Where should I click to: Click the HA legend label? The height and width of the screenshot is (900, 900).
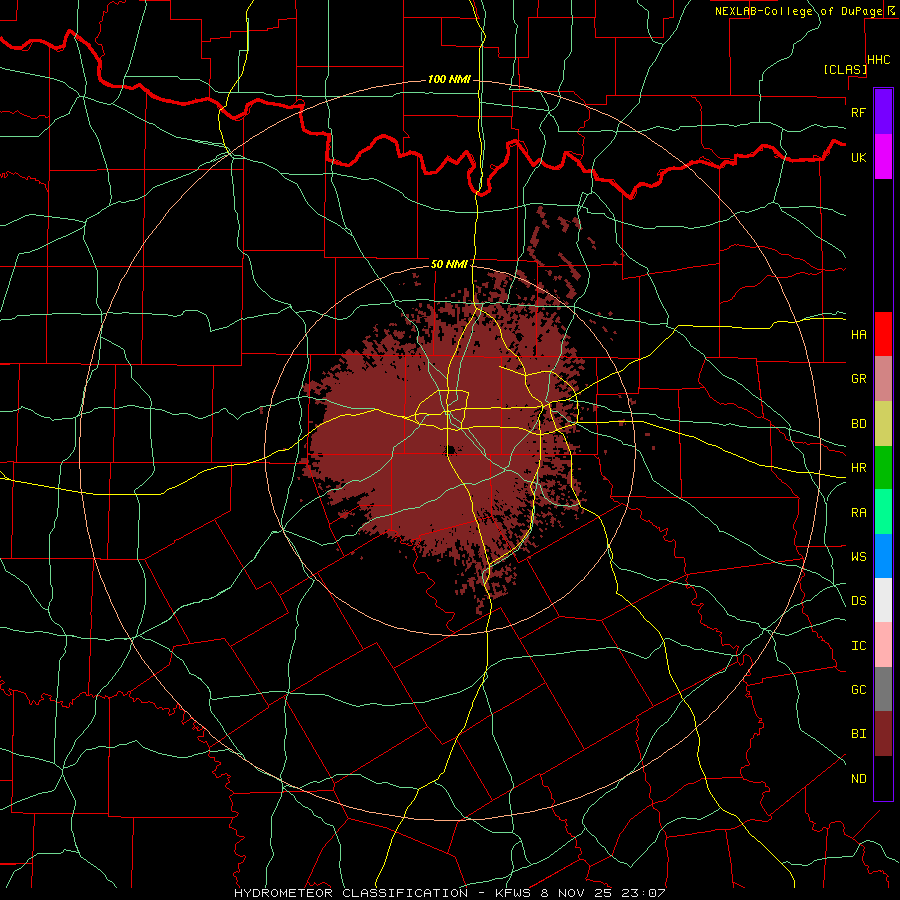point(859,334)
